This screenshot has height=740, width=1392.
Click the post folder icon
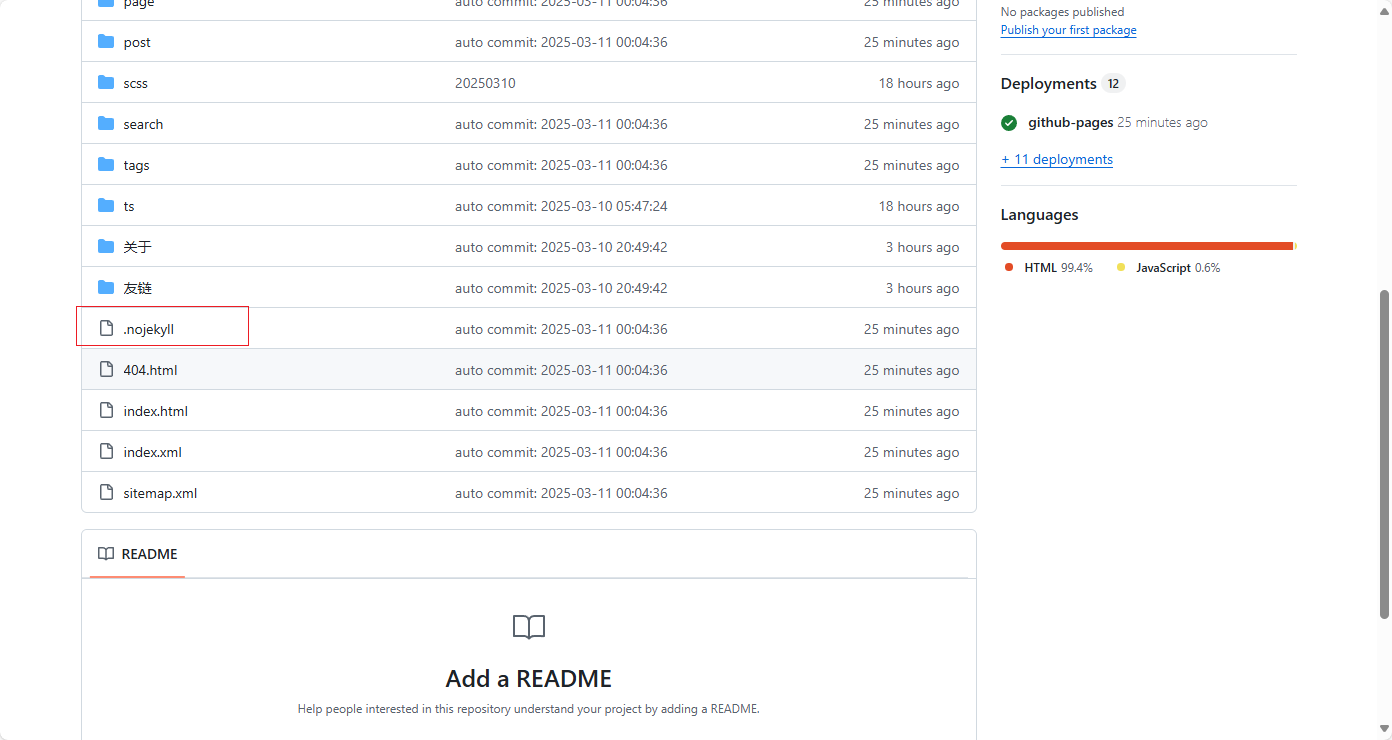click(106, 42)
